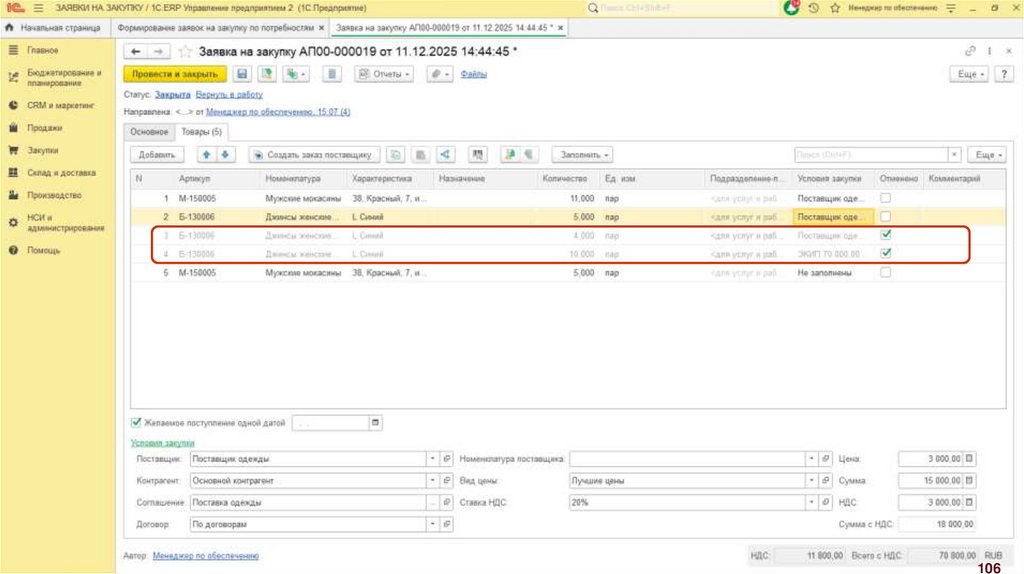Click 'Создать заказ поставщику' button
This screenshot has height=574, width=1024.
click(x=314, y=155)
